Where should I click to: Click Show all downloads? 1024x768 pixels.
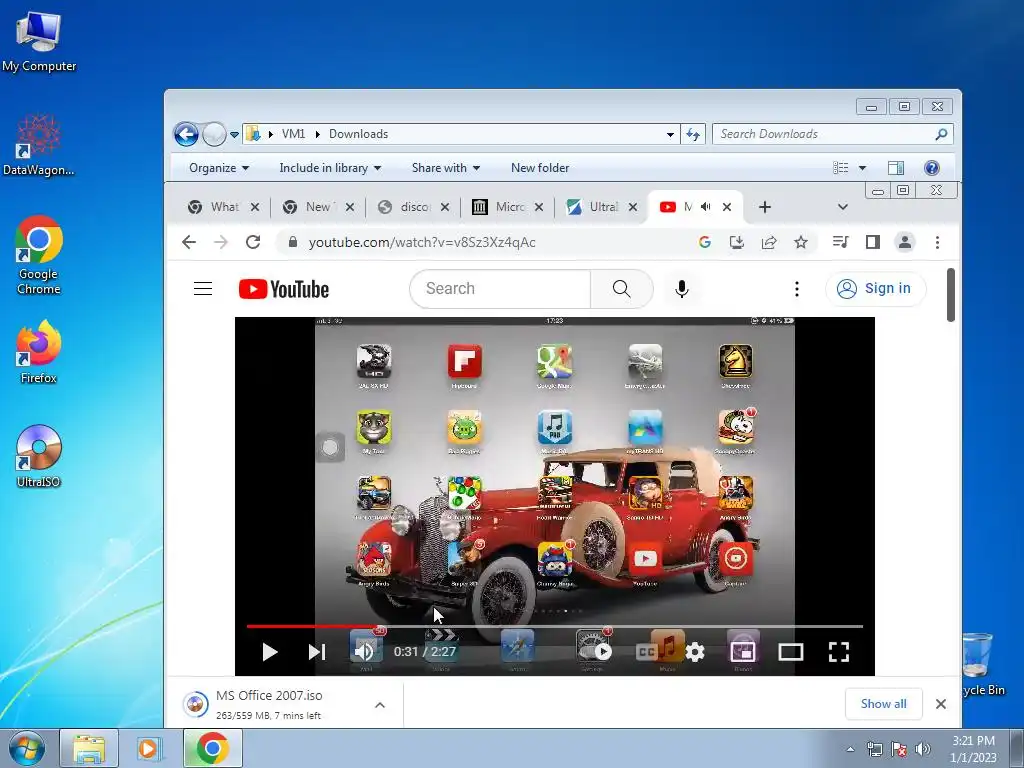[883, 703]
